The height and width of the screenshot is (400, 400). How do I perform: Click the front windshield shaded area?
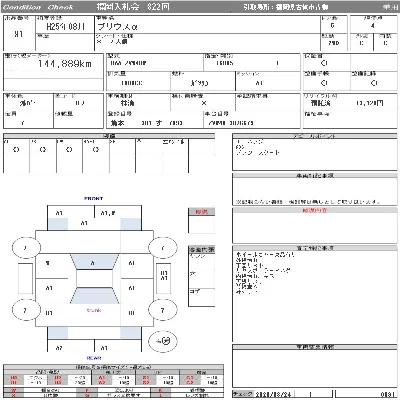pyautogui.click(x=94, y=262)
